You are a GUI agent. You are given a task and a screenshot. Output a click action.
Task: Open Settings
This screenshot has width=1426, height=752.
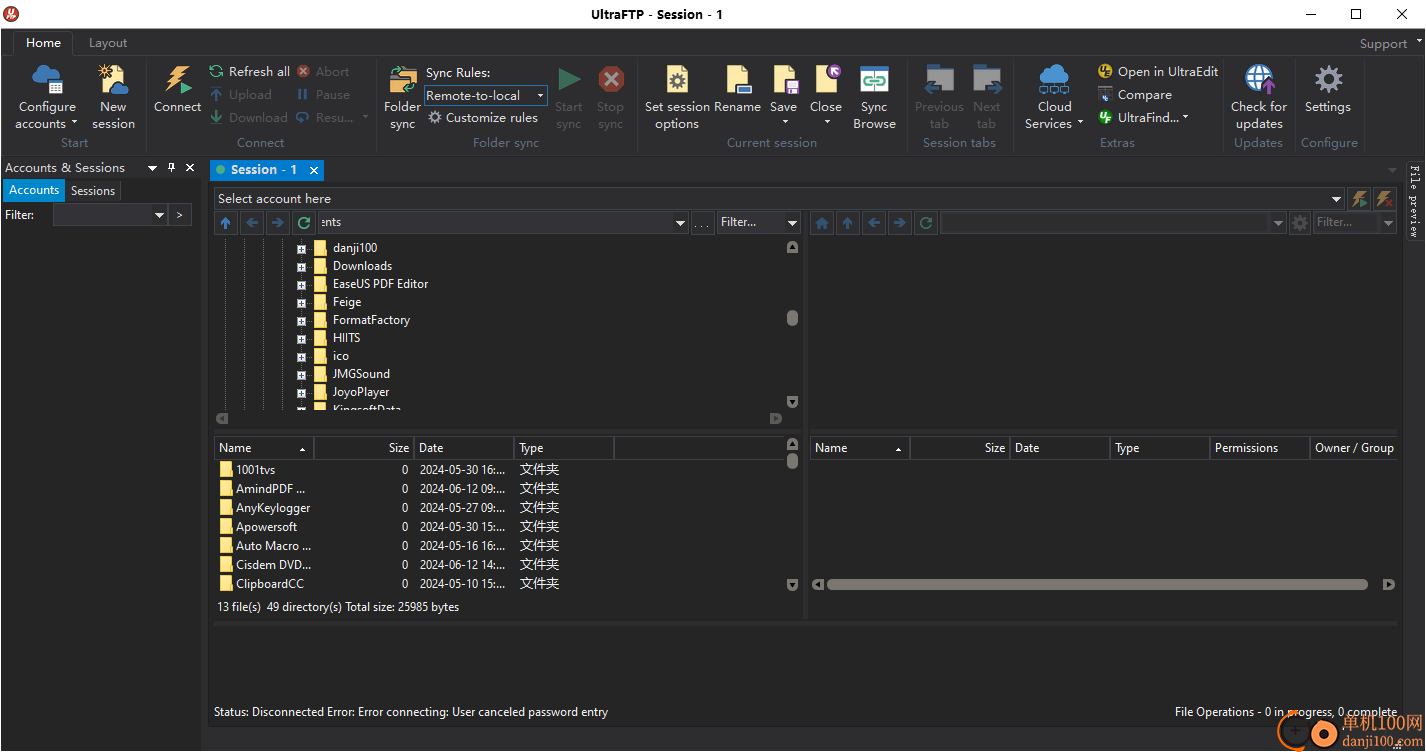coord(1328,88)
